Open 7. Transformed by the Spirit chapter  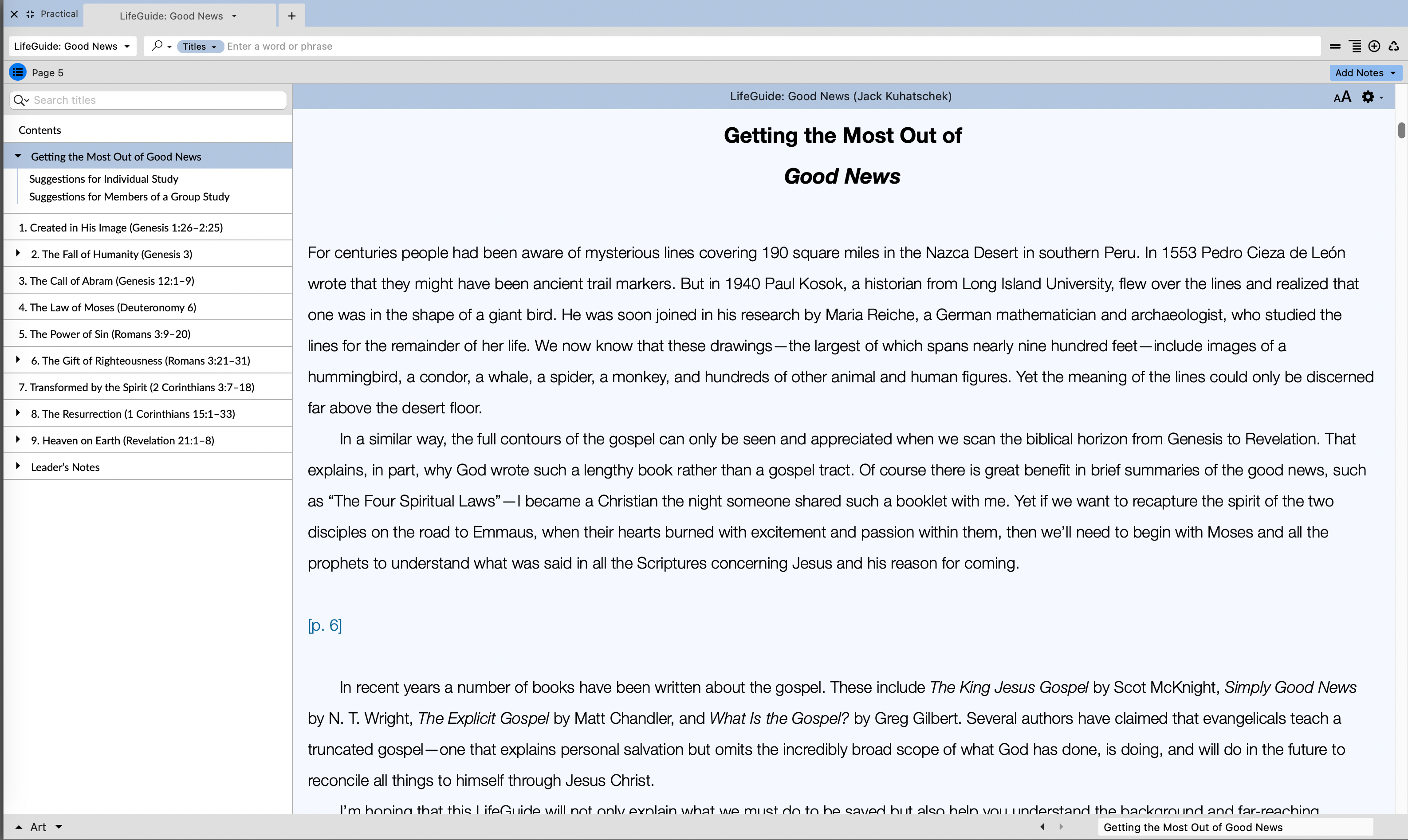[137, 387]
